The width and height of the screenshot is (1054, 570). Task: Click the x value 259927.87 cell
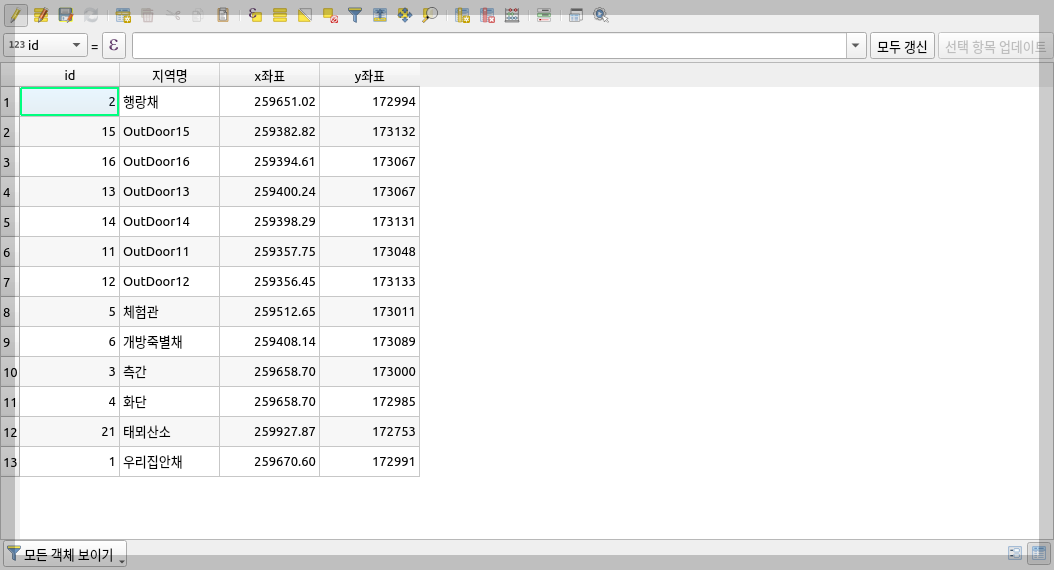tap(270, 432)
